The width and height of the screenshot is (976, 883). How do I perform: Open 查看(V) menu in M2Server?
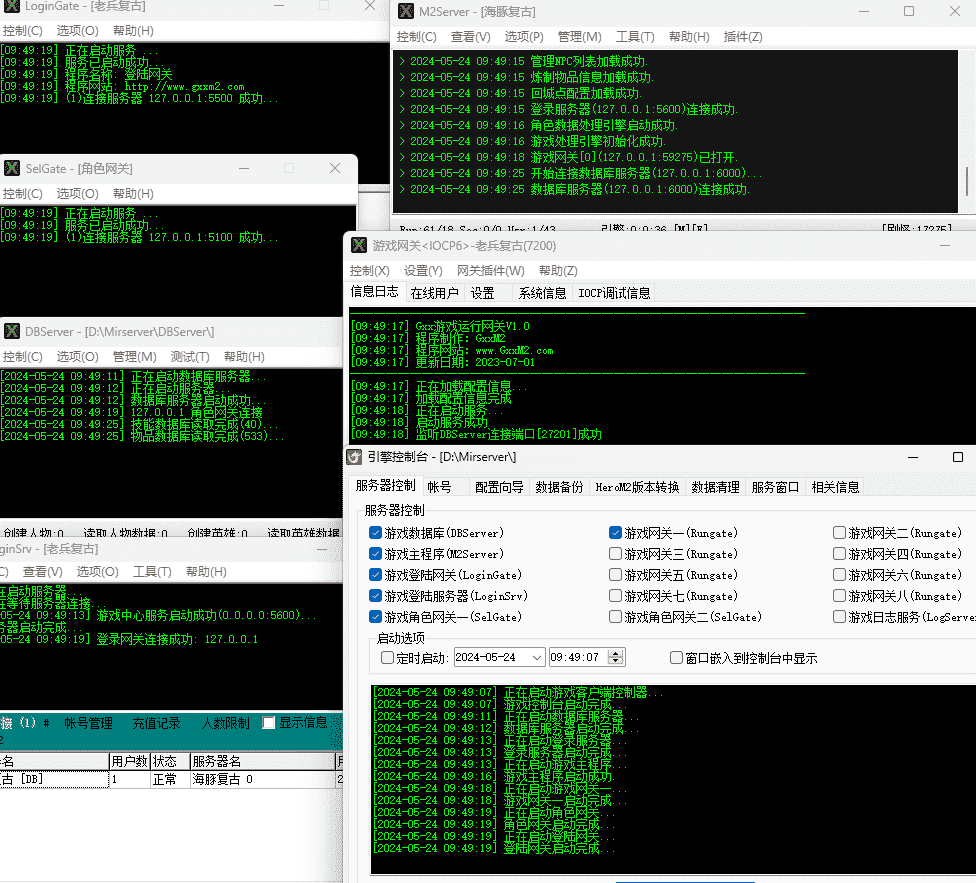(471, 37)
